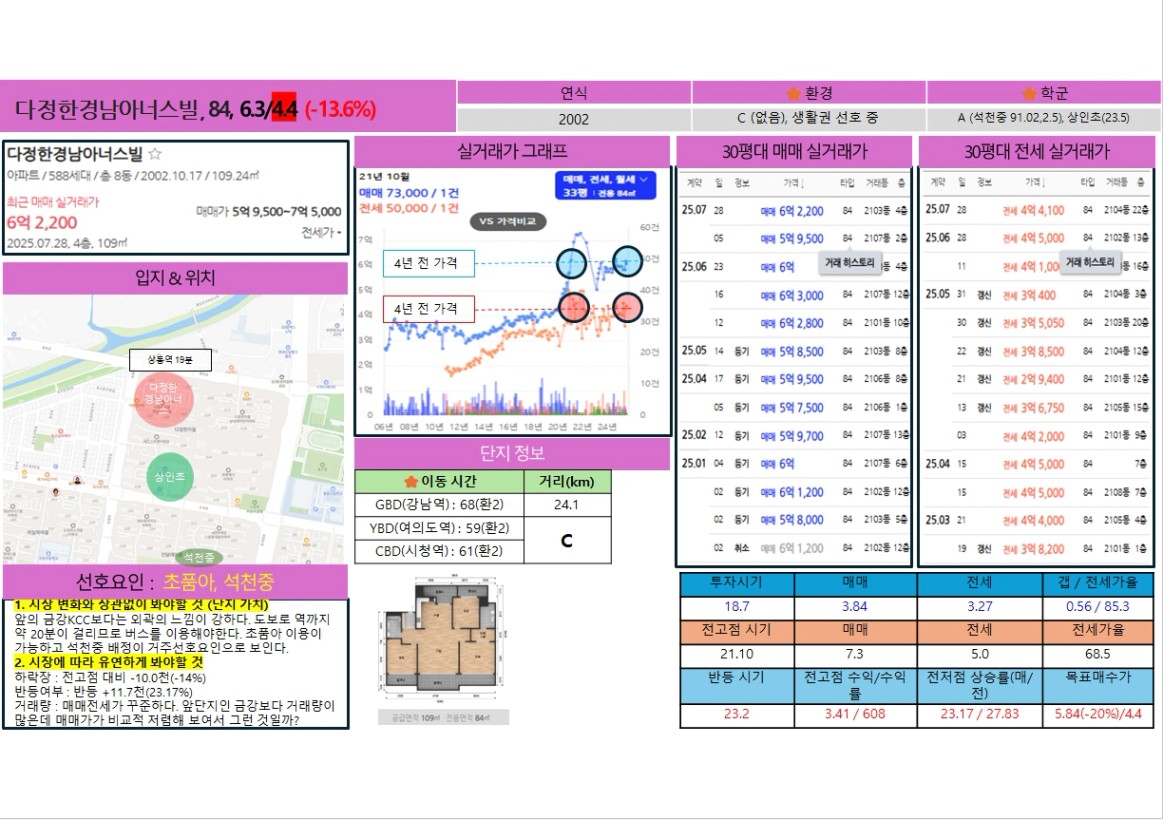Click the orange star beside 학군
The image size is (1163, 820).
(1029, 93)
